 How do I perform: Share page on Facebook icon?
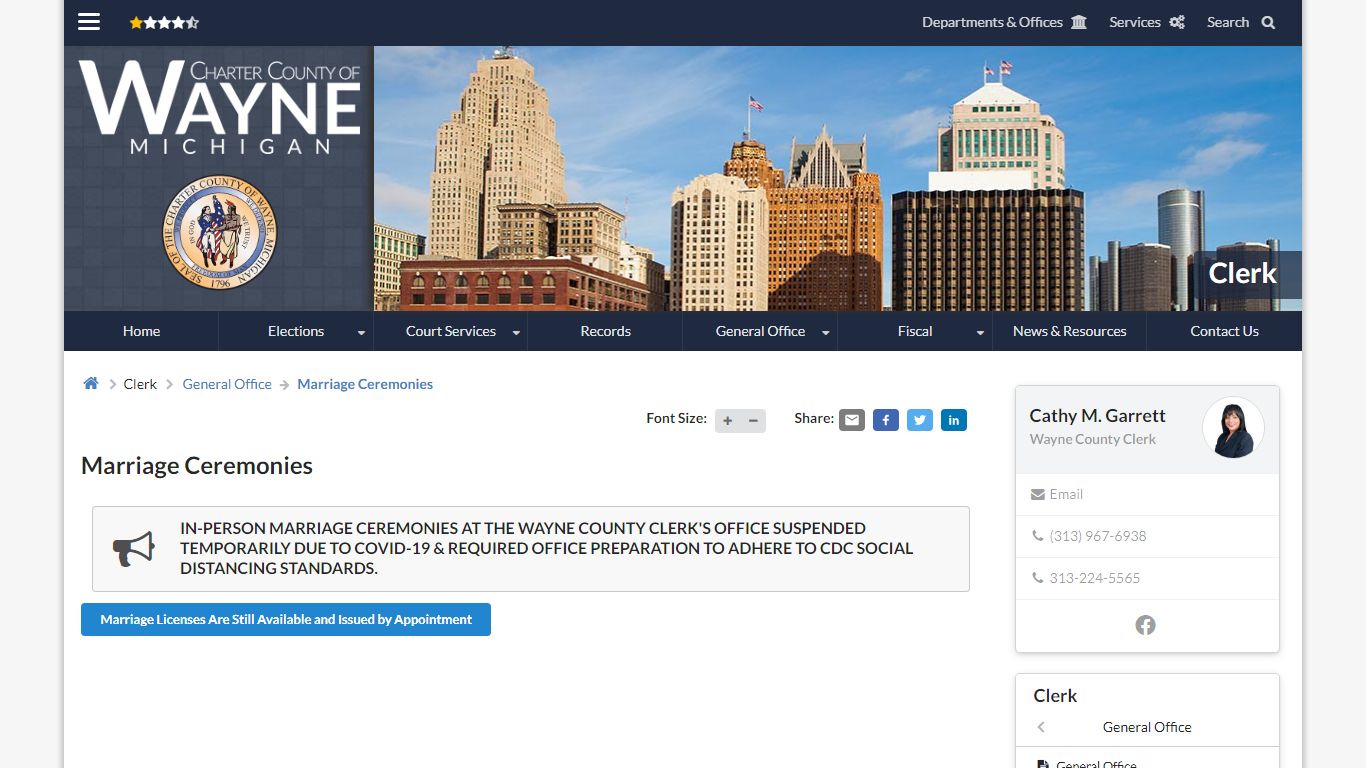886,420
